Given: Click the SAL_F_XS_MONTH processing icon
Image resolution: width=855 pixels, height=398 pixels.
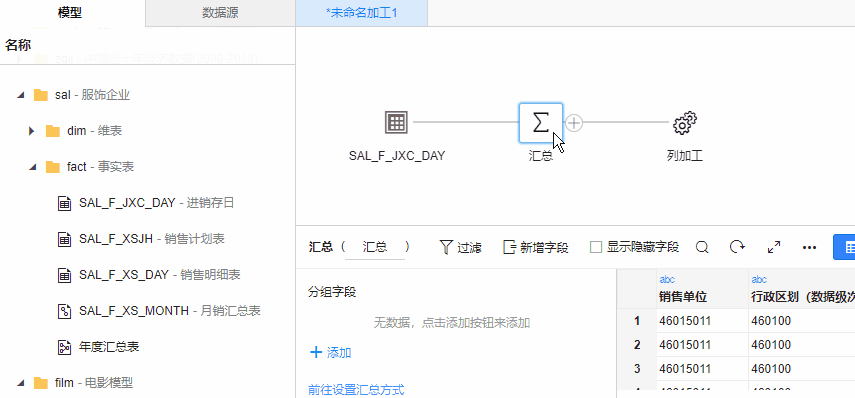Looking at the screenshot, I should [65, 311].
